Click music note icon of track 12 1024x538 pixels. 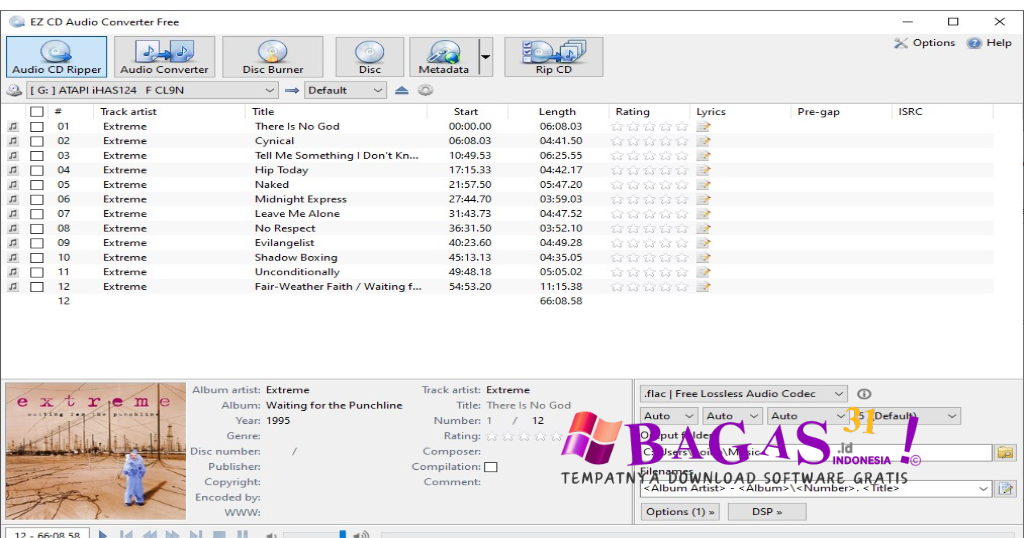(13, 287)
